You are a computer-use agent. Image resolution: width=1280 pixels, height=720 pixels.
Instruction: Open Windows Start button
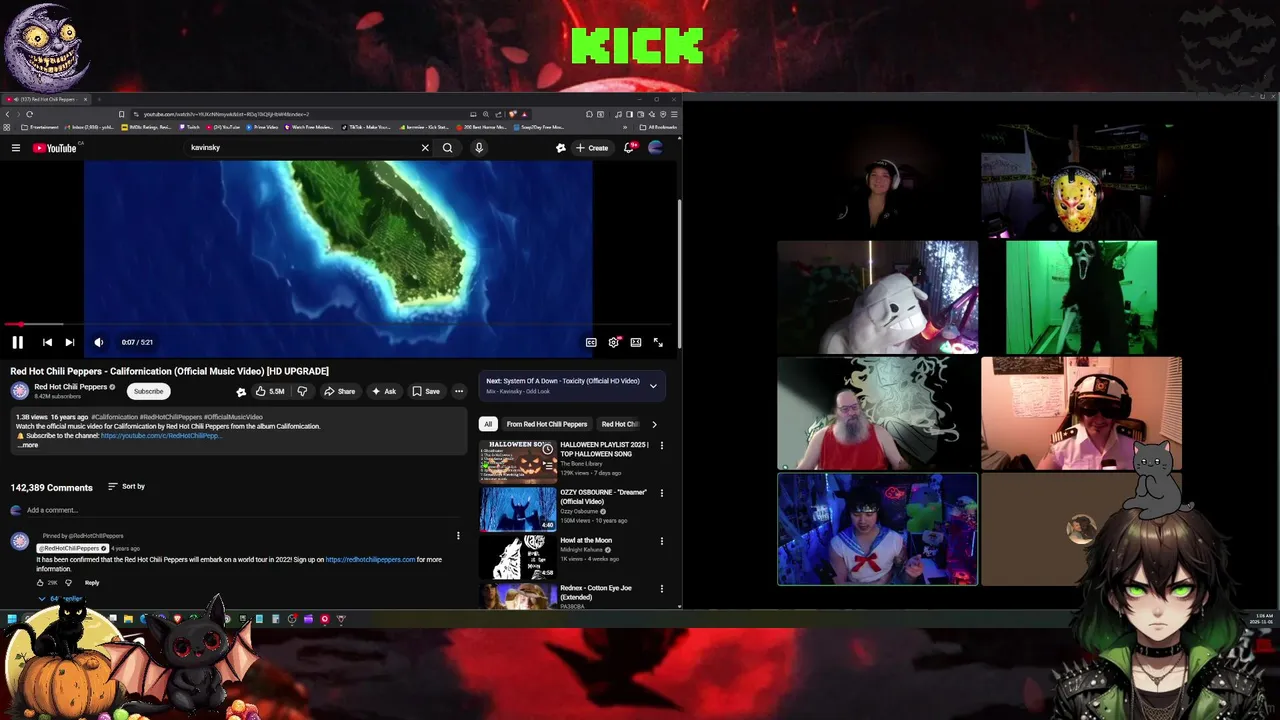pyautogui.click(x=12, y=619)
